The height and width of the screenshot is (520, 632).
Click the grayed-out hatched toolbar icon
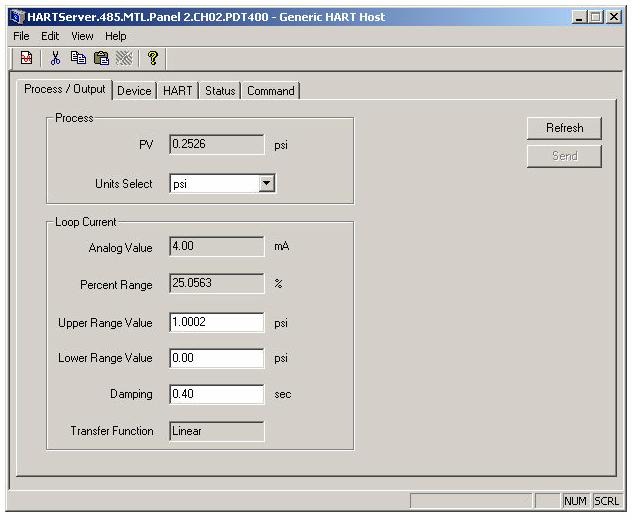click(124, 58)
